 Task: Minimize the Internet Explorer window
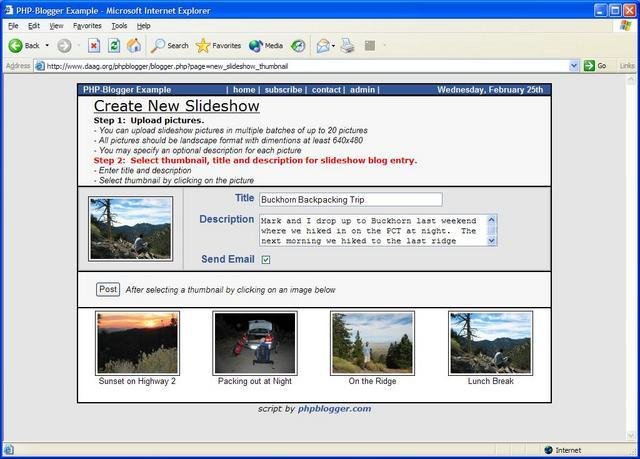(600, 10)
